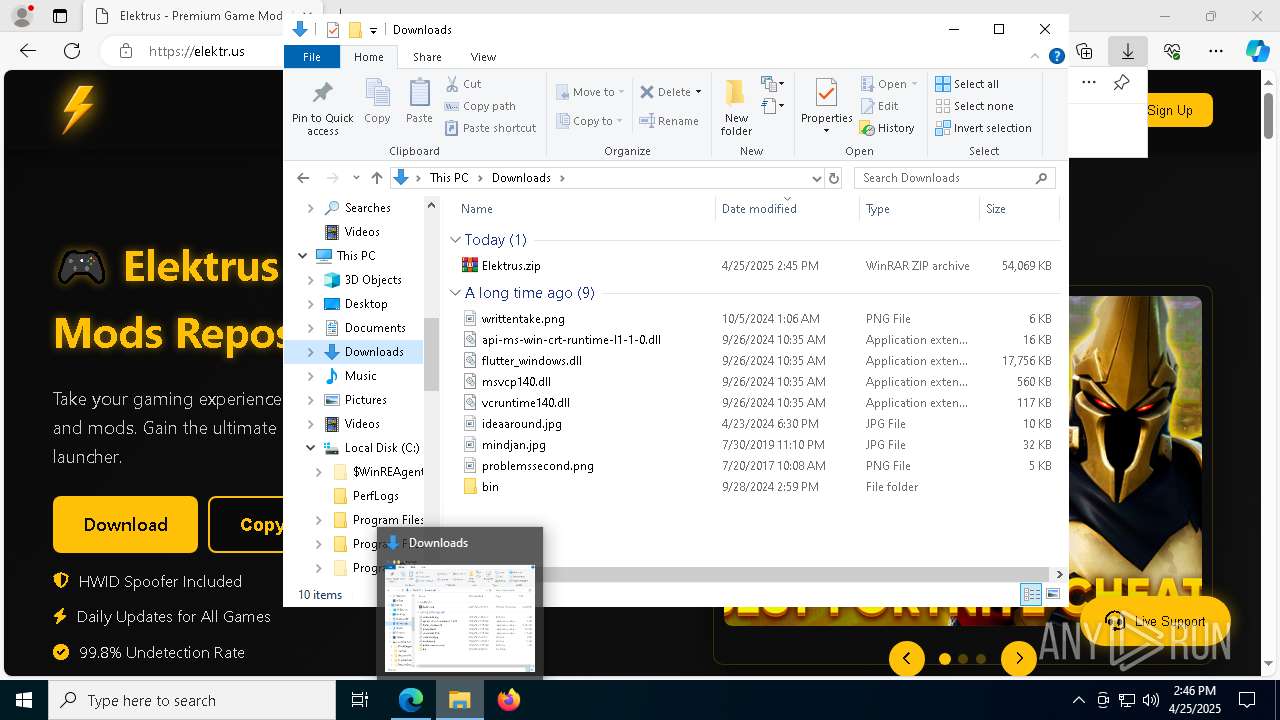Click the Search Downloads field
Image resolution: width=1280 pixels, height=720 pixels.
click(954, 178)
